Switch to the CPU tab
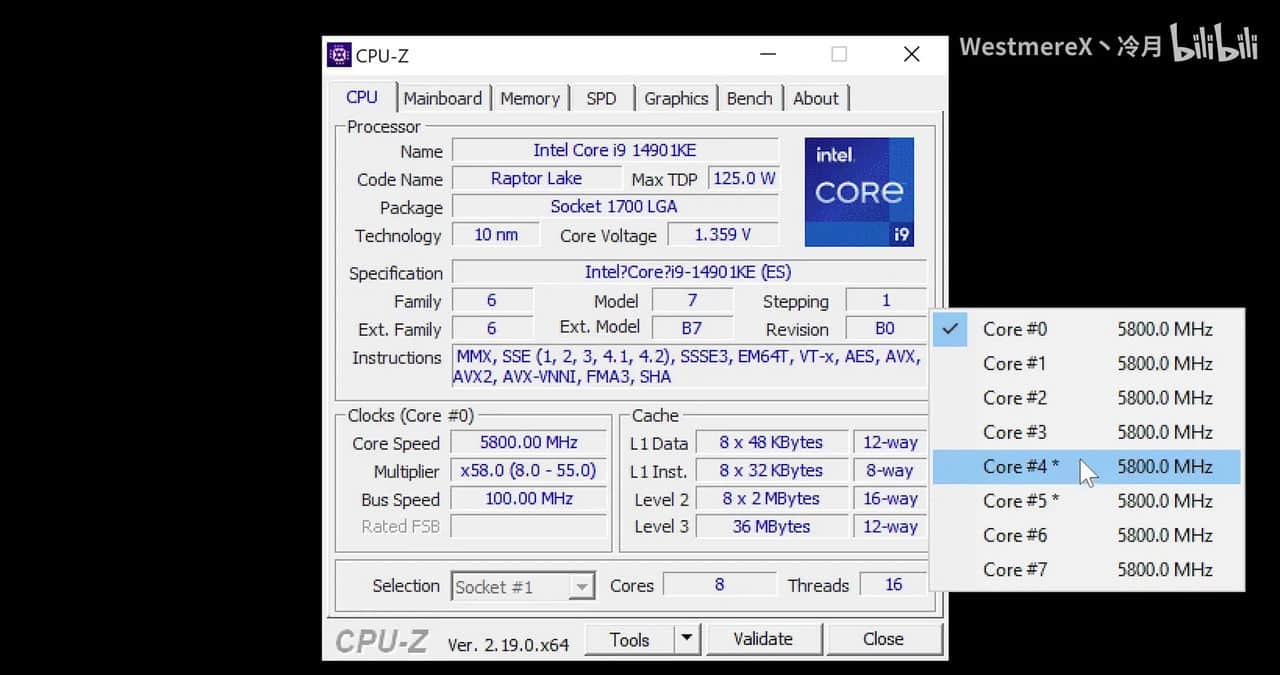 tap(362, 97)
